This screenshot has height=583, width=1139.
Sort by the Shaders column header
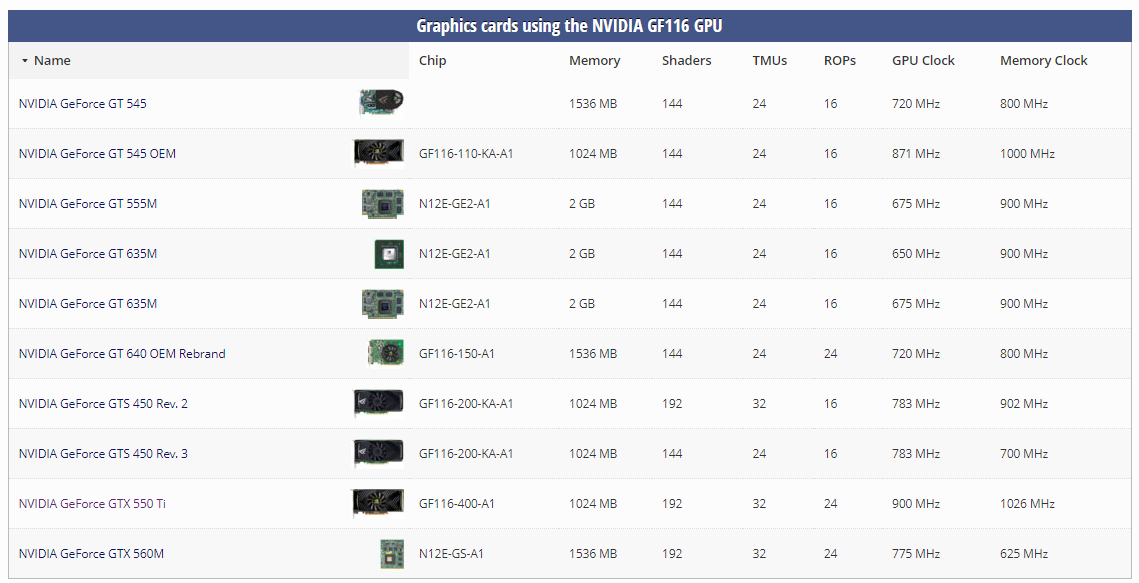(x=686, y=61)
